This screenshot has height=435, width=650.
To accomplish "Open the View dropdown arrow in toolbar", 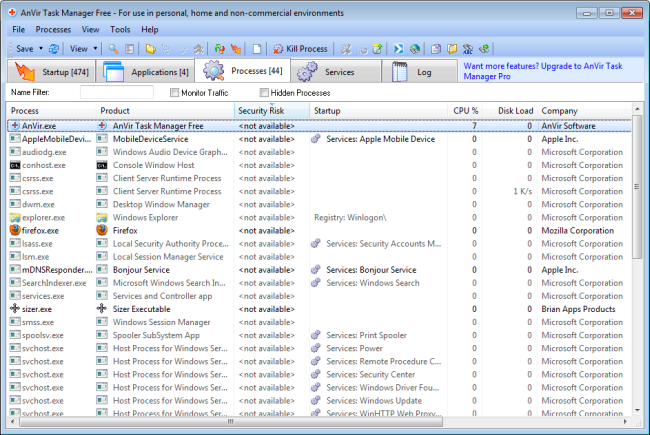I will (95, 49).
